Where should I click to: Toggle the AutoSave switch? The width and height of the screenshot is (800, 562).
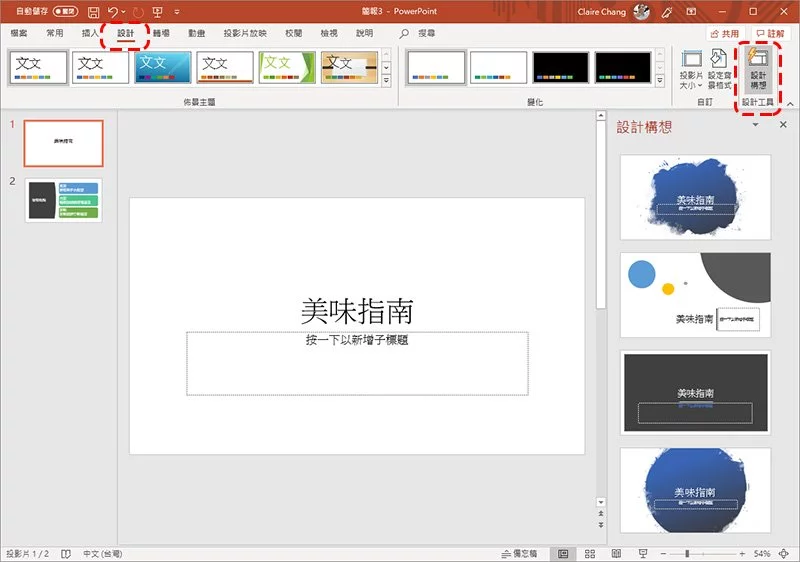pos(65,11)
